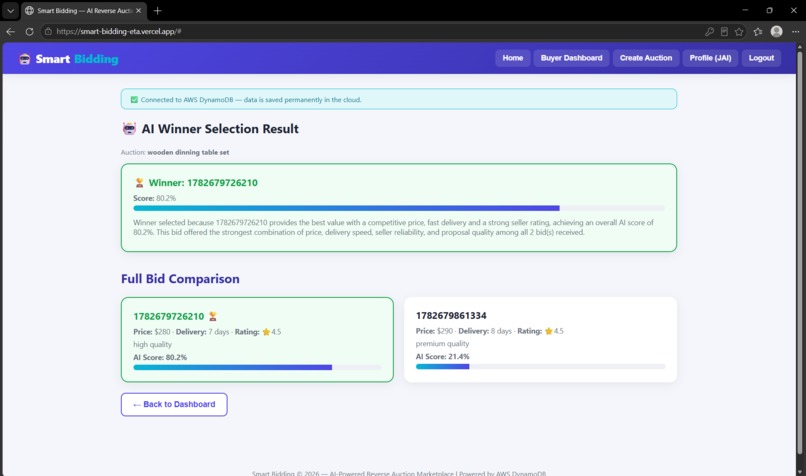The image size is (806, 476).
Task: Click the site info lock icon
Action: pyautogui.click(x=48, y=31)
